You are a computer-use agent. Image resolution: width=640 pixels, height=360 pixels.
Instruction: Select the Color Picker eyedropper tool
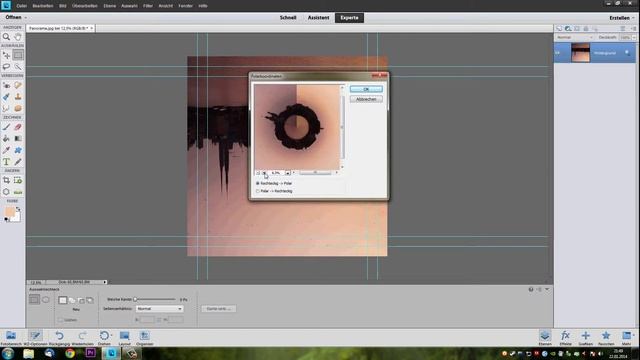tap(7, 150)
